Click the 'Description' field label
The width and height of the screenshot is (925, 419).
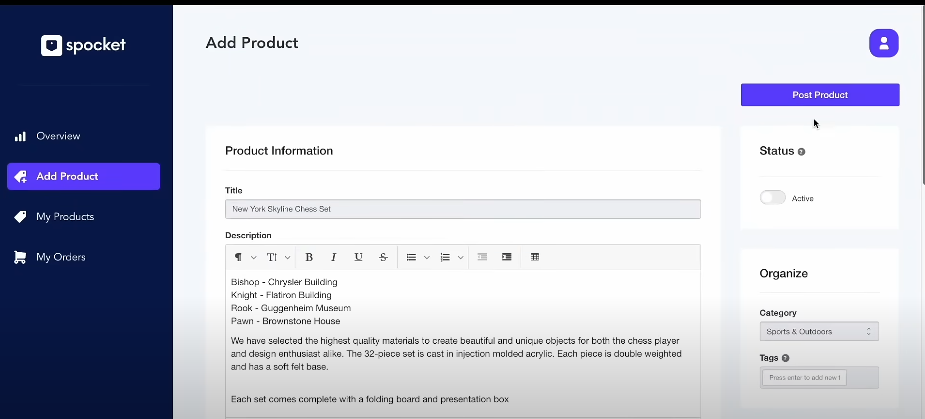[x=248, y=235]
